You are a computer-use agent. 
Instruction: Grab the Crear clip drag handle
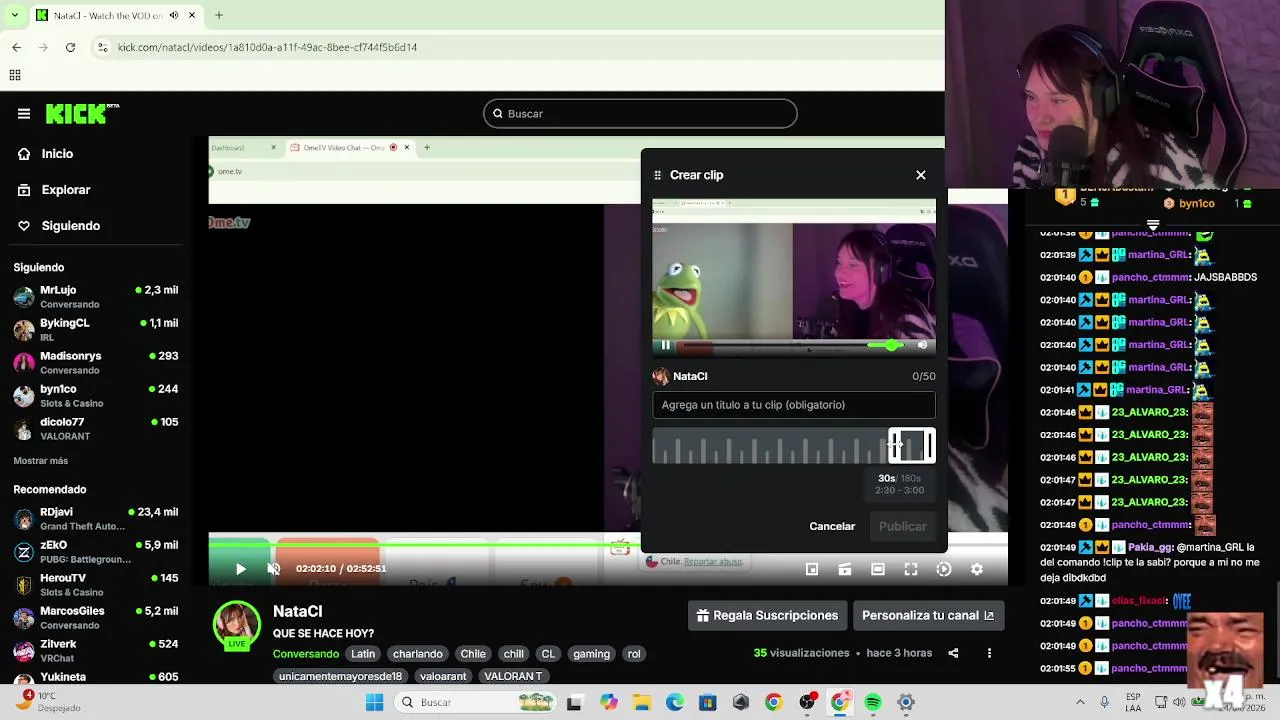click(657, 175)
